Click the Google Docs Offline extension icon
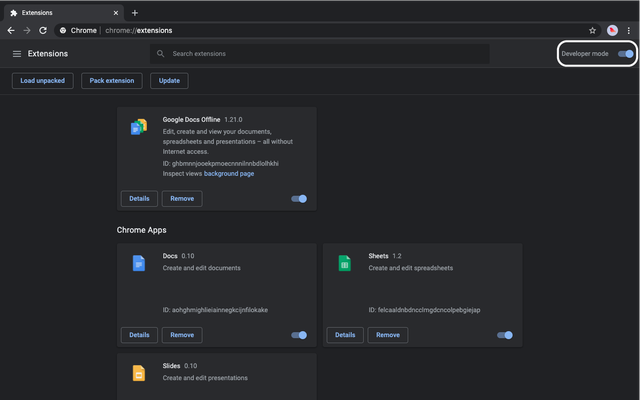The image size is (640, 400). click(x=139, y=127)
